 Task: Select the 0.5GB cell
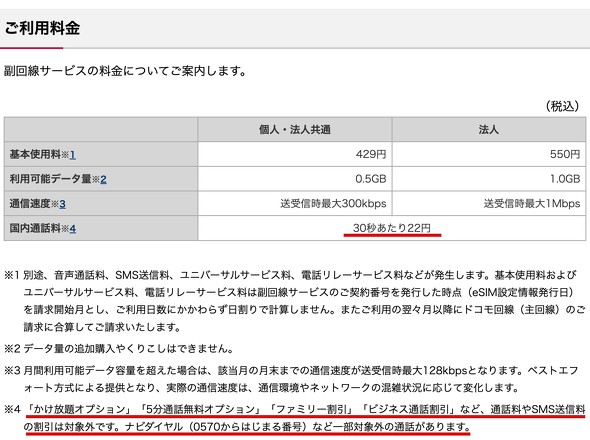pos(295,179)
